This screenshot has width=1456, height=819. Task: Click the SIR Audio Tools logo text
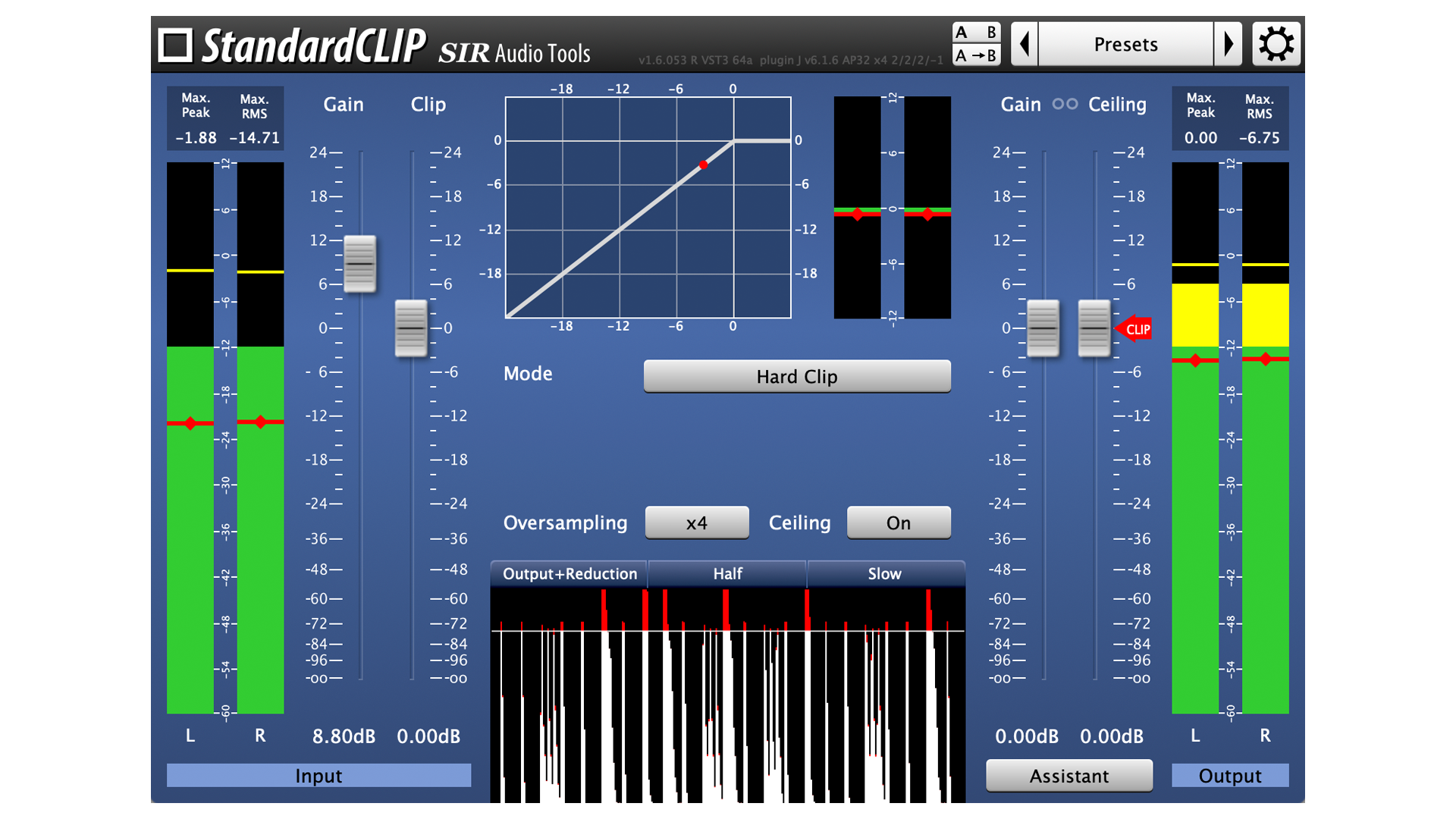[514, 52]
